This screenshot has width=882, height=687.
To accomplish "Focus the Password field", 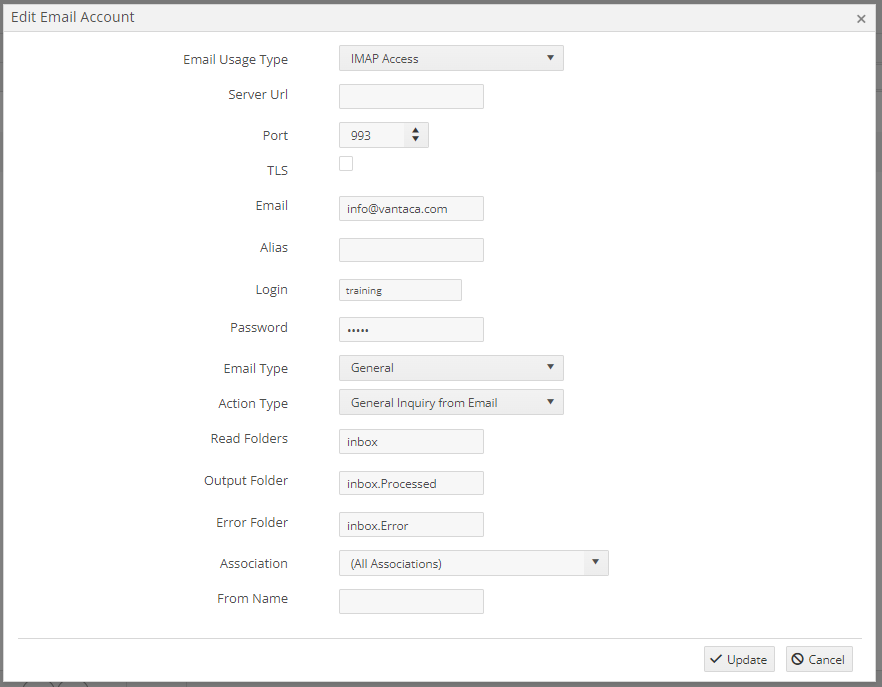I will [411, 330].
